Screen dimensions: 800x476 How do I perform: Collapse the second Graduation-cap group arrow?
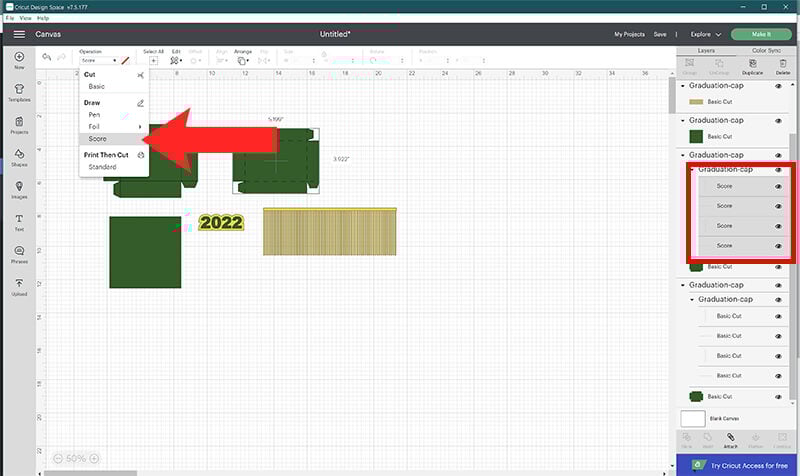click(683, 120)
